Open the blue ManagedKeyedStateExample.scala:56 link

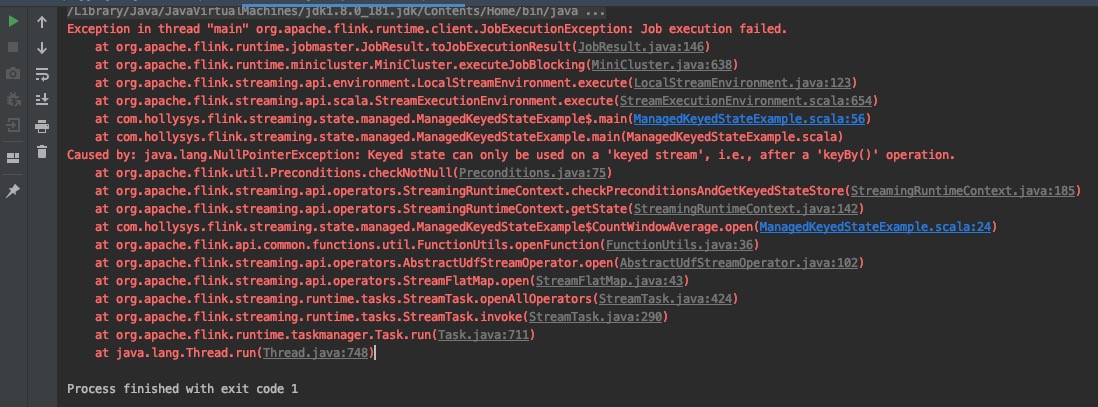tap(749, 119)
